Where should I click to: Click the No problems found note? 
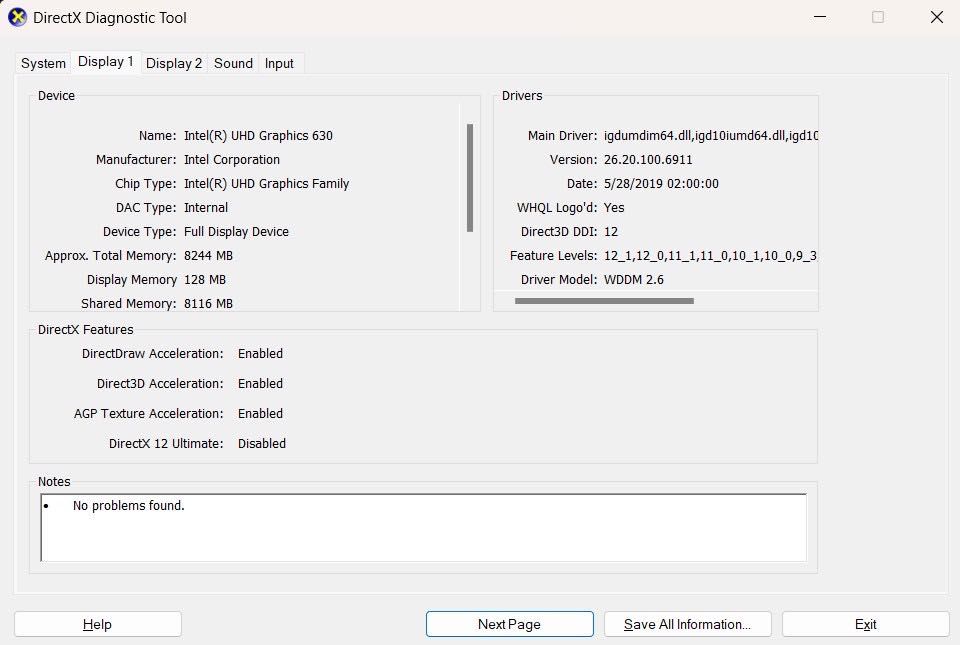pos(129,505)
